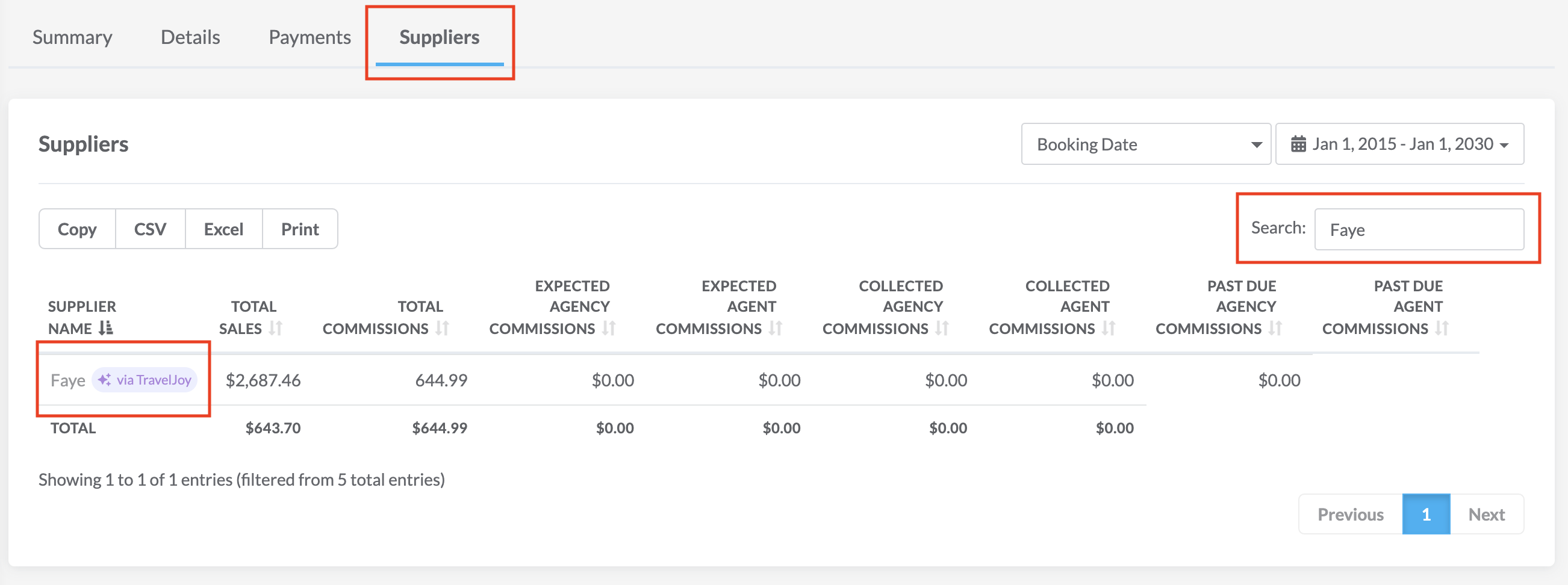Viewport: 1568px width, 585px height.
Task: Click the Copy export button
Action: tap(77, 229)
